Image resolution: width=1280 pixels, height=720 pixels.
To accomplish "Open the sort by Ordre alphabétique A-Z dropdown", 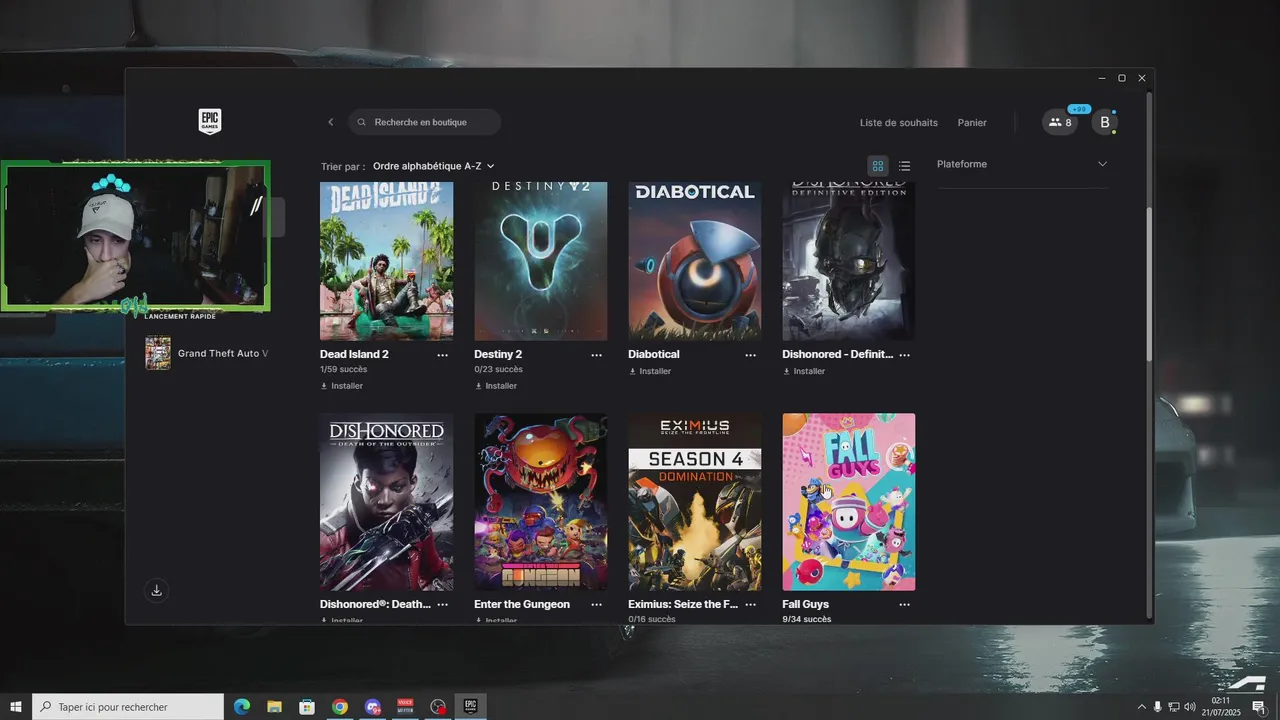I will coord(434,166).
